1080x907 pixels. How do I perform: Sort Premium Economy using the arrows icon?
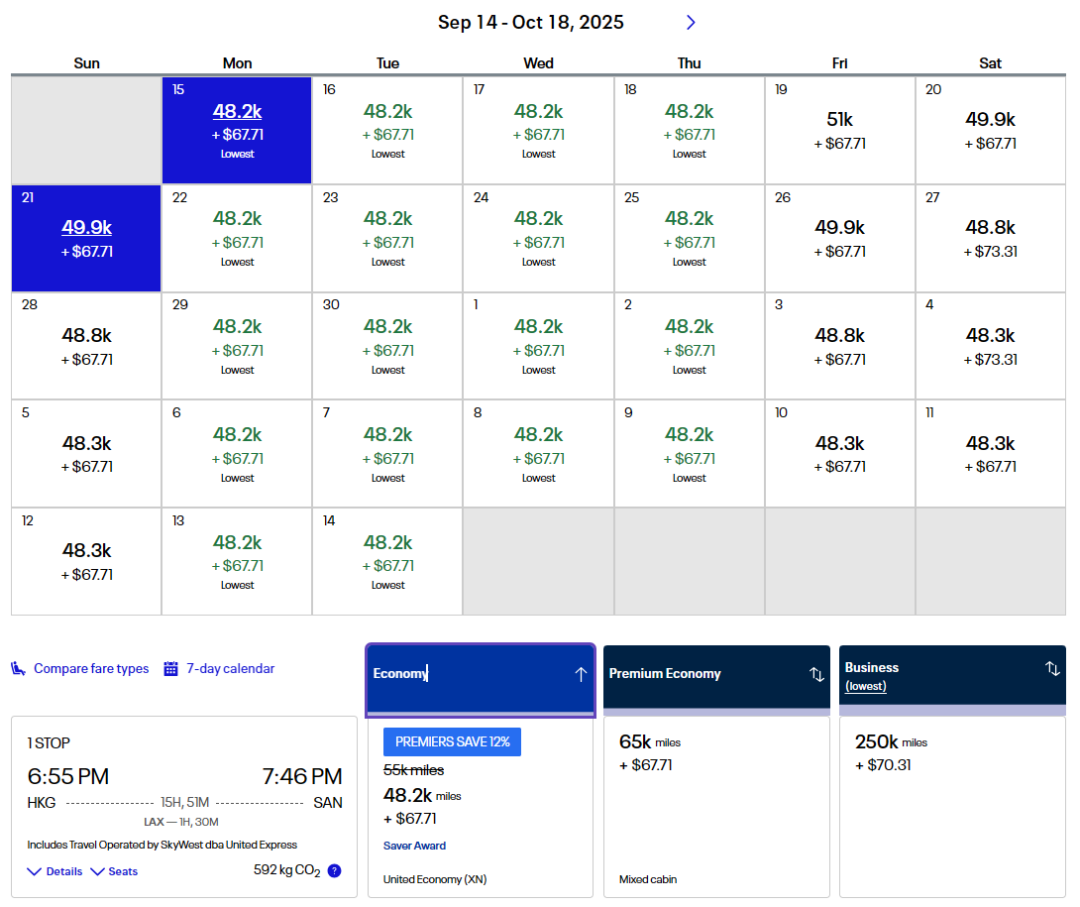click(816, 674)
